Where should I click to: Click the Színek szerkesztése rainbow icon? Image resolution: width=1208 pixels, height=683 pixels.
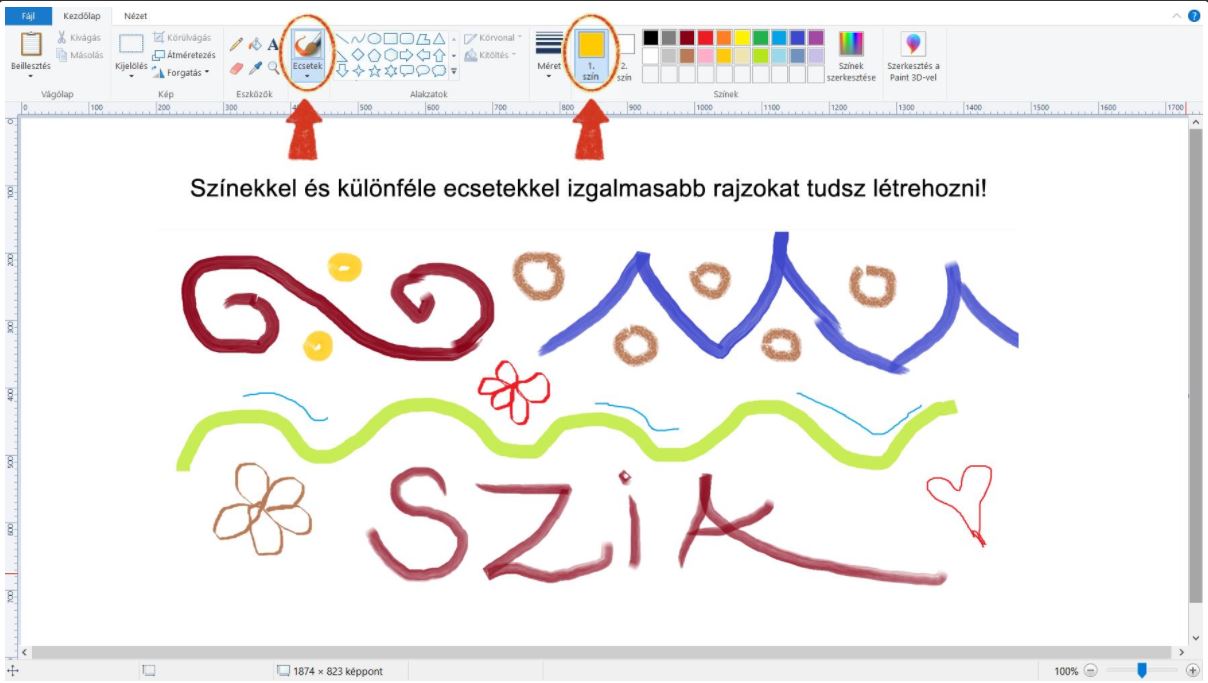(x=851, y=44)
